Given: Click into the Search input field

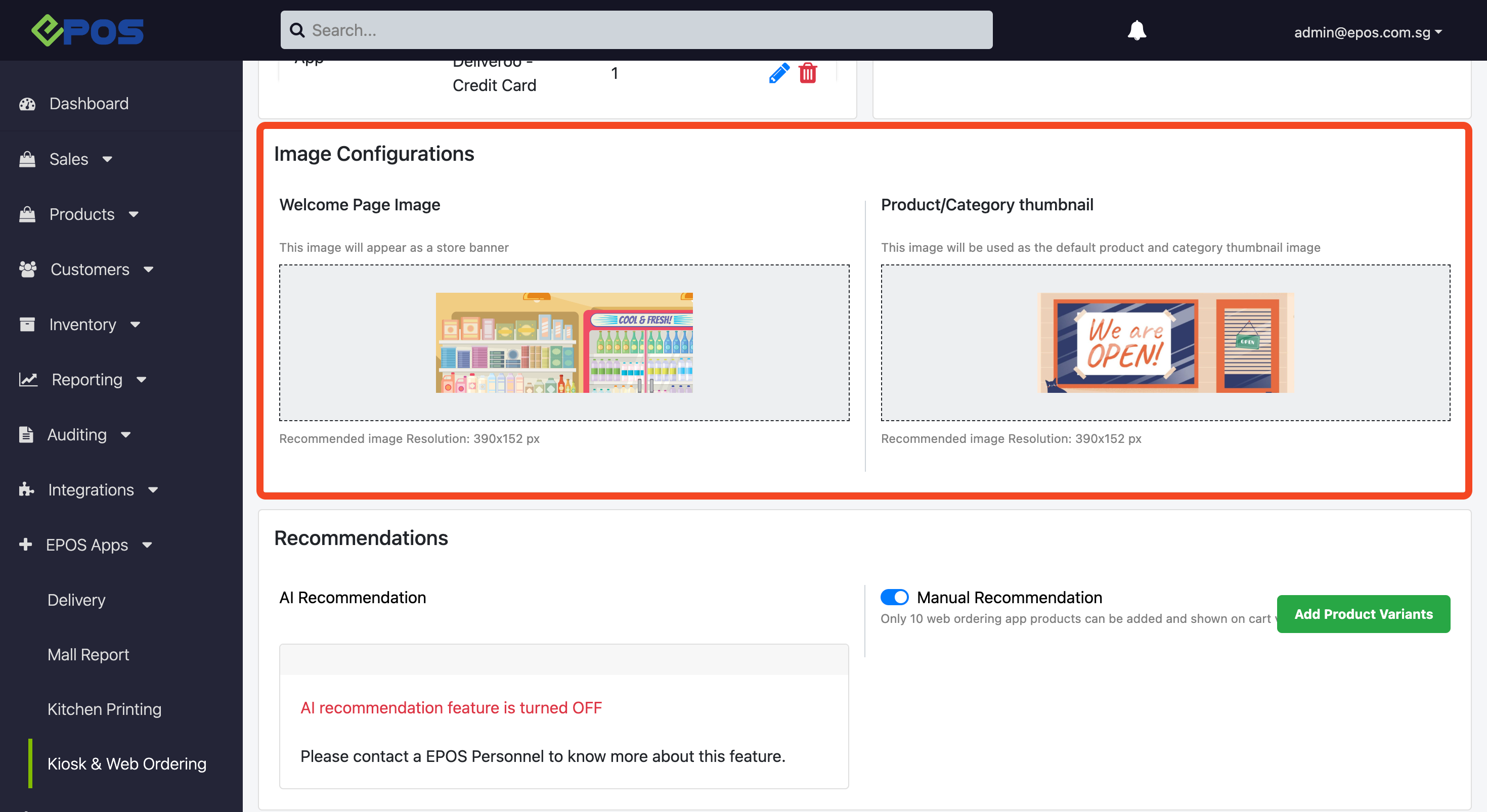Looking at the screenshot, I should [x=636, y=30].
